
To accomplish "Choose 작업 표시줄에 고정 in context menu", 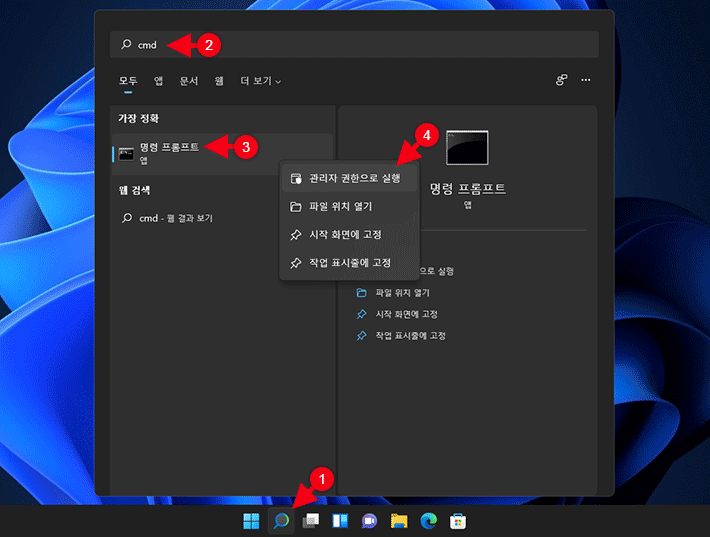I will point(349,263).
